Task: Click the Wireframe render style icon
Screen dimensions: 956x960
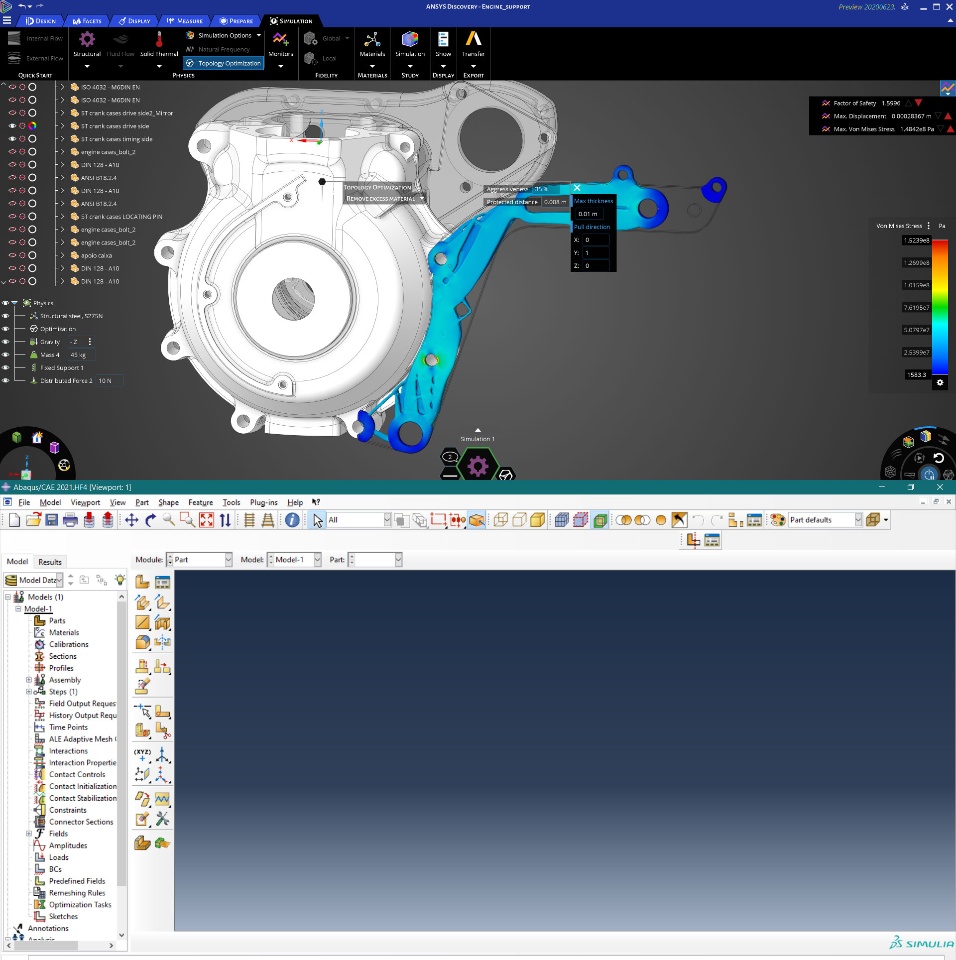Action: pos(500,520)
